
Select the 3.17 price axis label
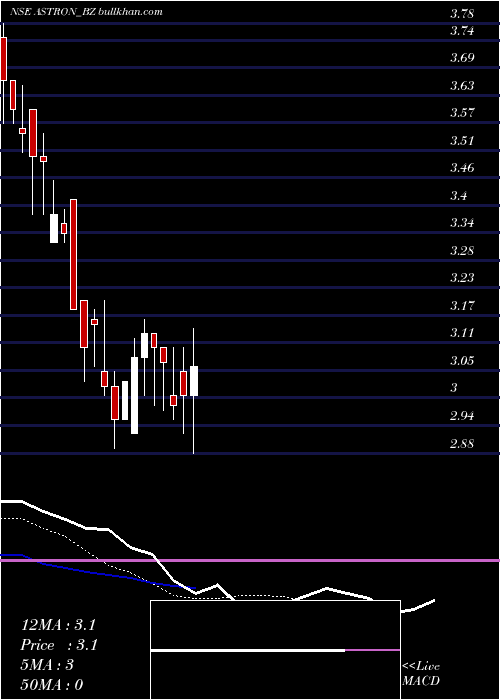pyautogui.click(x=462, y=306)
